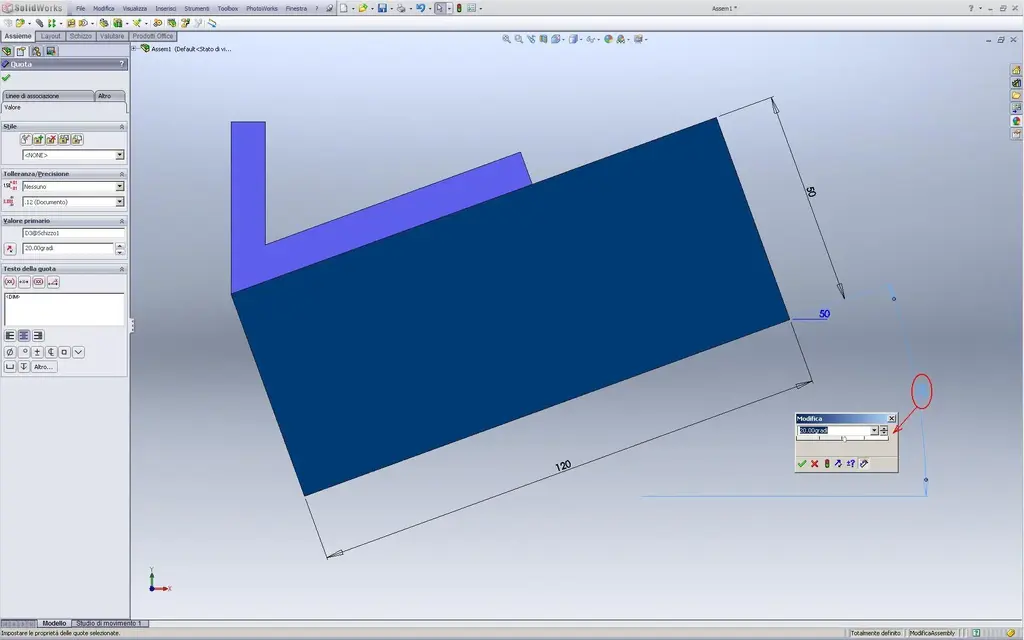Collapse the Valore primario section
This screenshot has height=640, width=1024.
[x=121, y=221]
